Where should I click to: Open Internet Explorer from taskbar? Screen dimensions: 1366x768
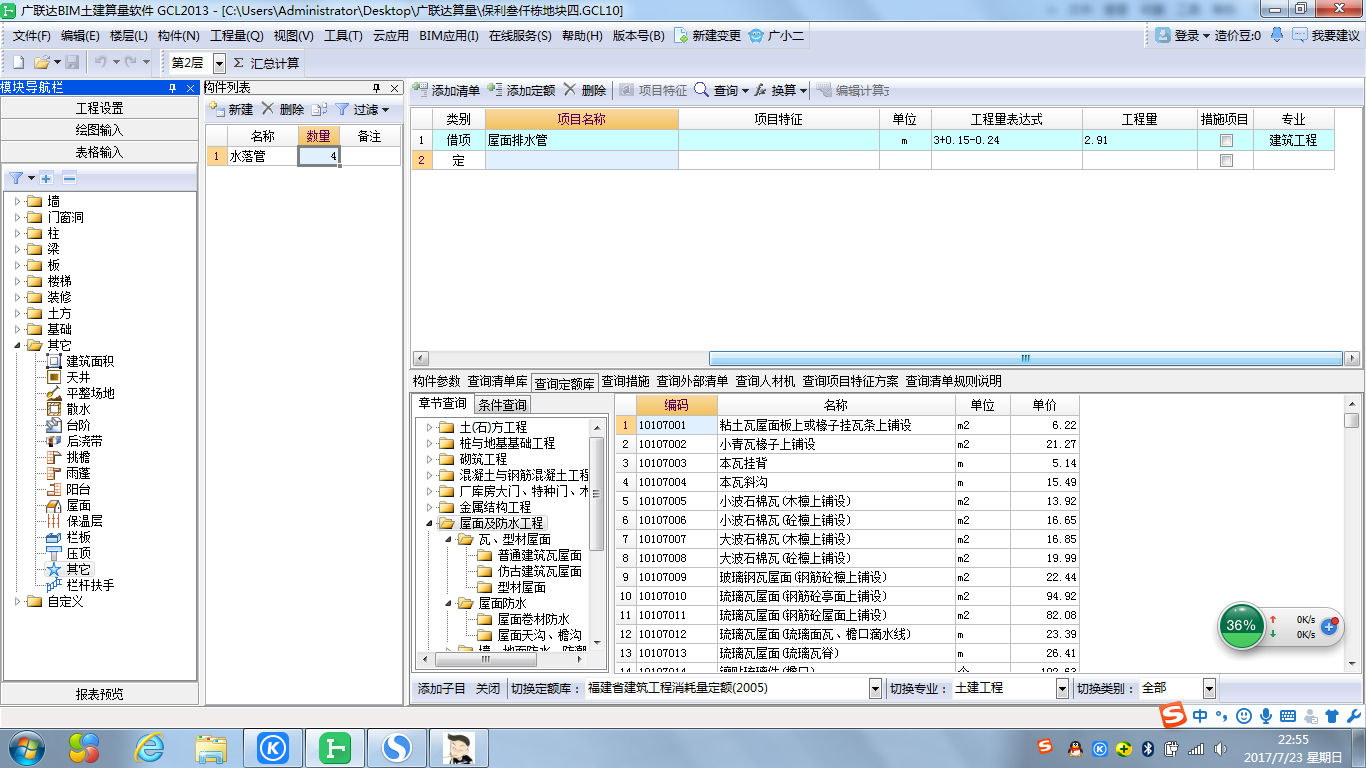(150, 746)
